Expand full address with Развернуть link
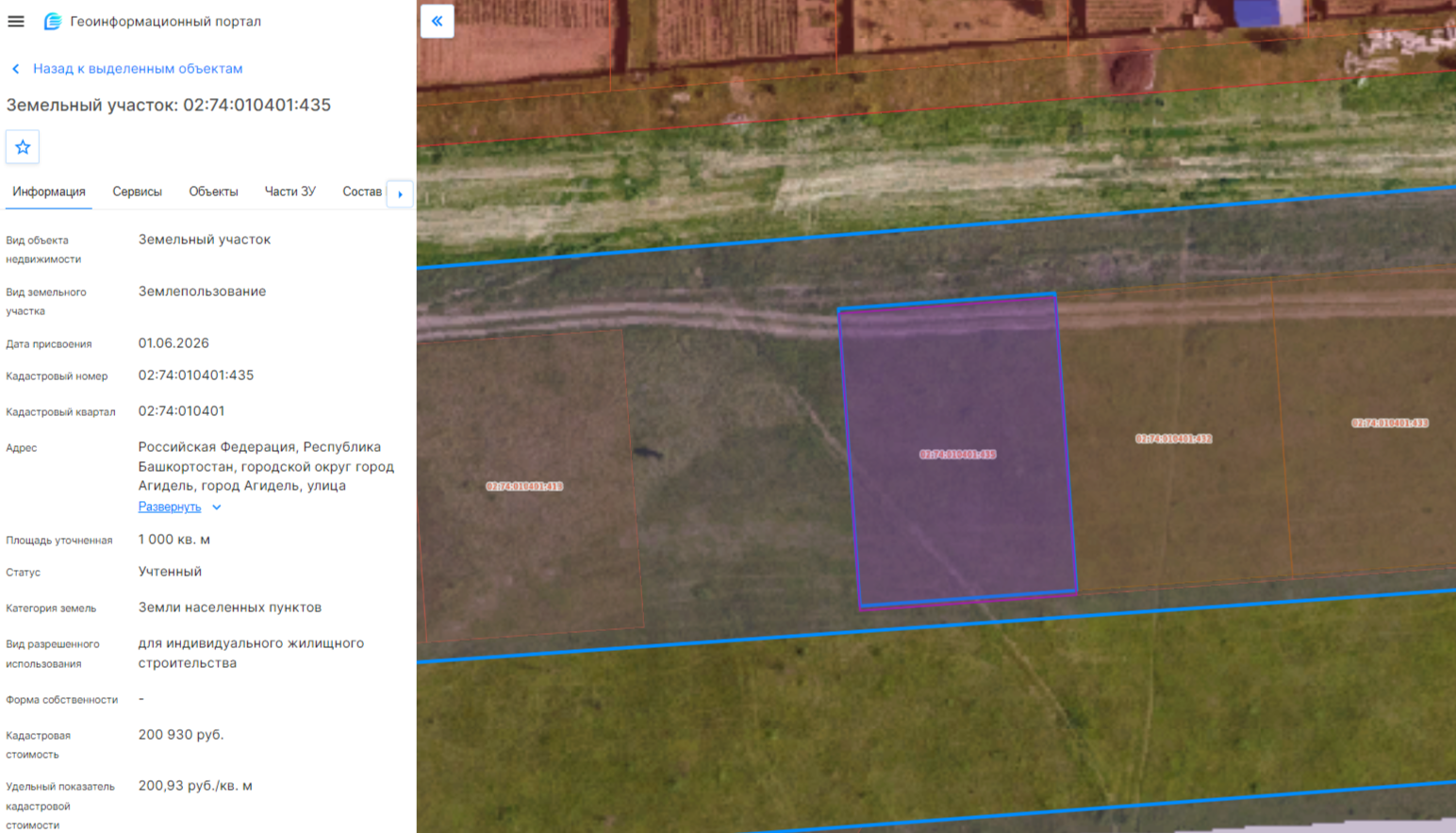Image resolution: width=1456 pixels, height=833 pixels. (170, 507)
